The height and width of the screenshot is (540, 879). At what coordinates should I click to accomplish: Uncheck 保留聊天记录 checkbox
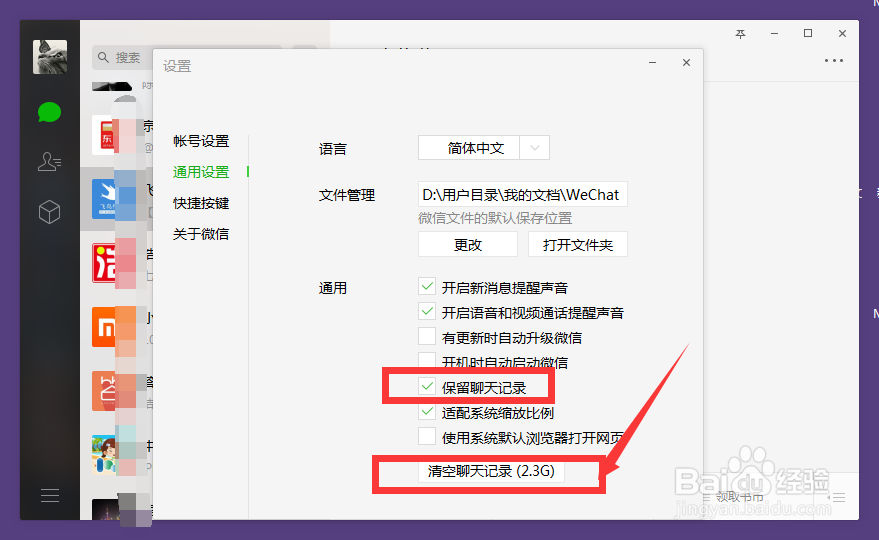pos(427,387)
